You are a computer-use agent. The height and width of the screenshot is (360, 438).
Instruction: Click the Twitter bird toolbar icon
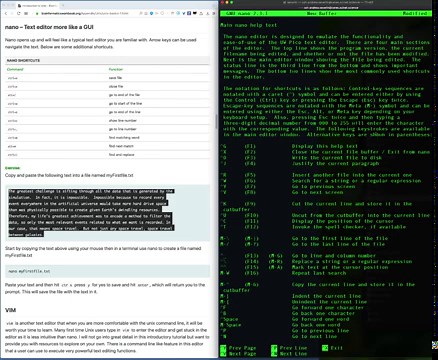tap(184, 13)
